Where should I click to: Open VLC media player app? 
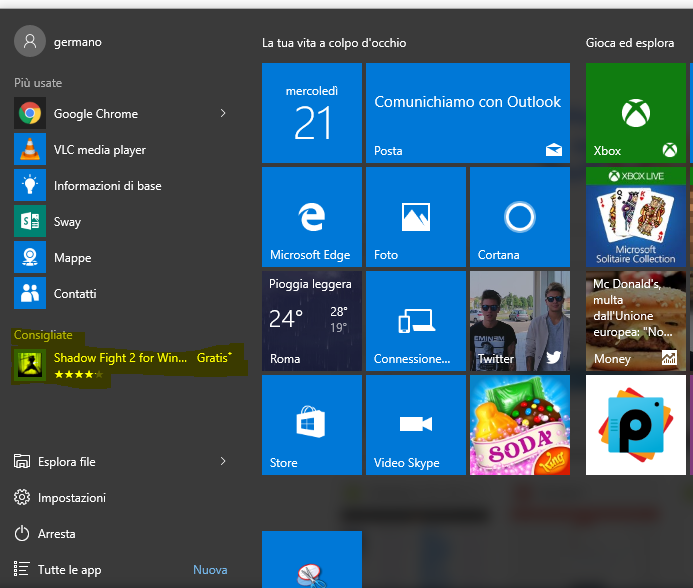pos(122,149)
